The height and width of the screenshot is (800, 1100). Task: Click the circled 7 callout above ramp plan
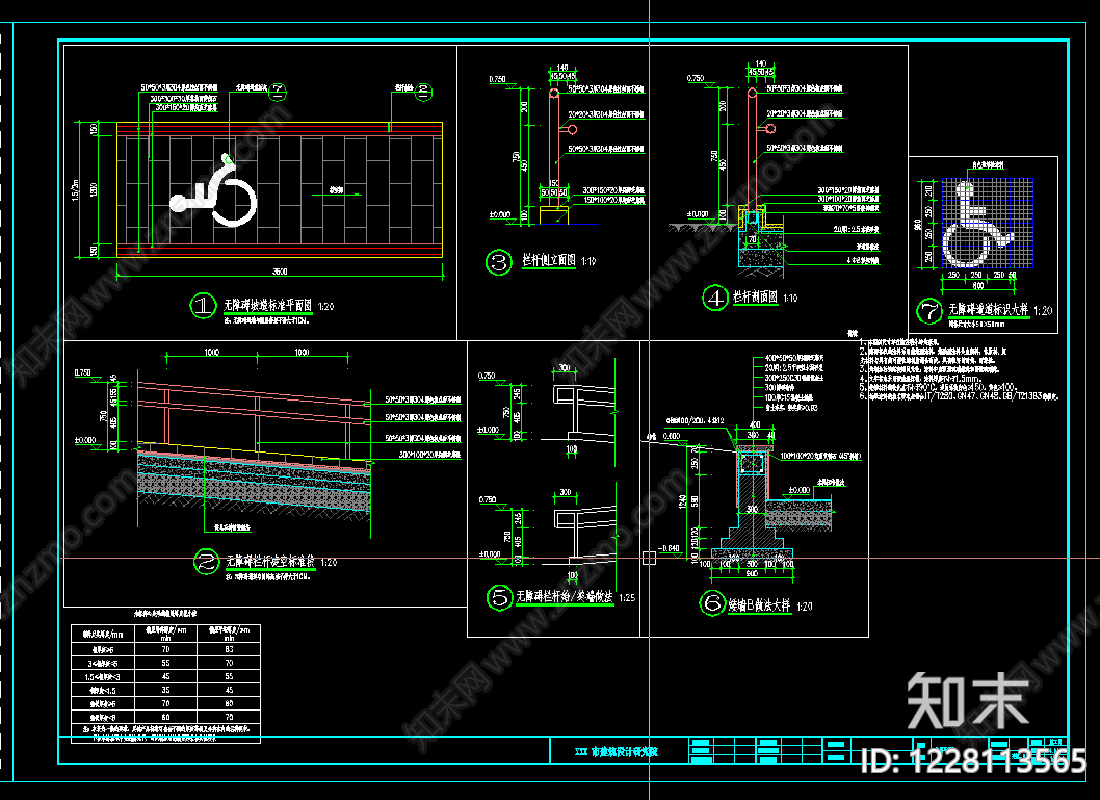click(278, 90)
